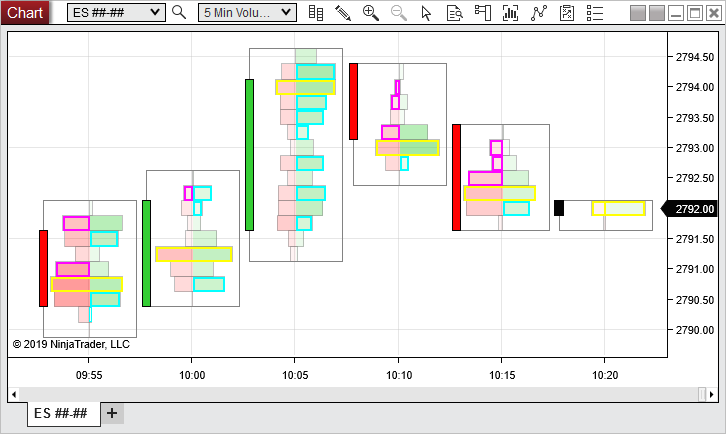Expand the ES ##-## instrument dropdown
This screenshot has height=434, width=726.
(115, 12)
